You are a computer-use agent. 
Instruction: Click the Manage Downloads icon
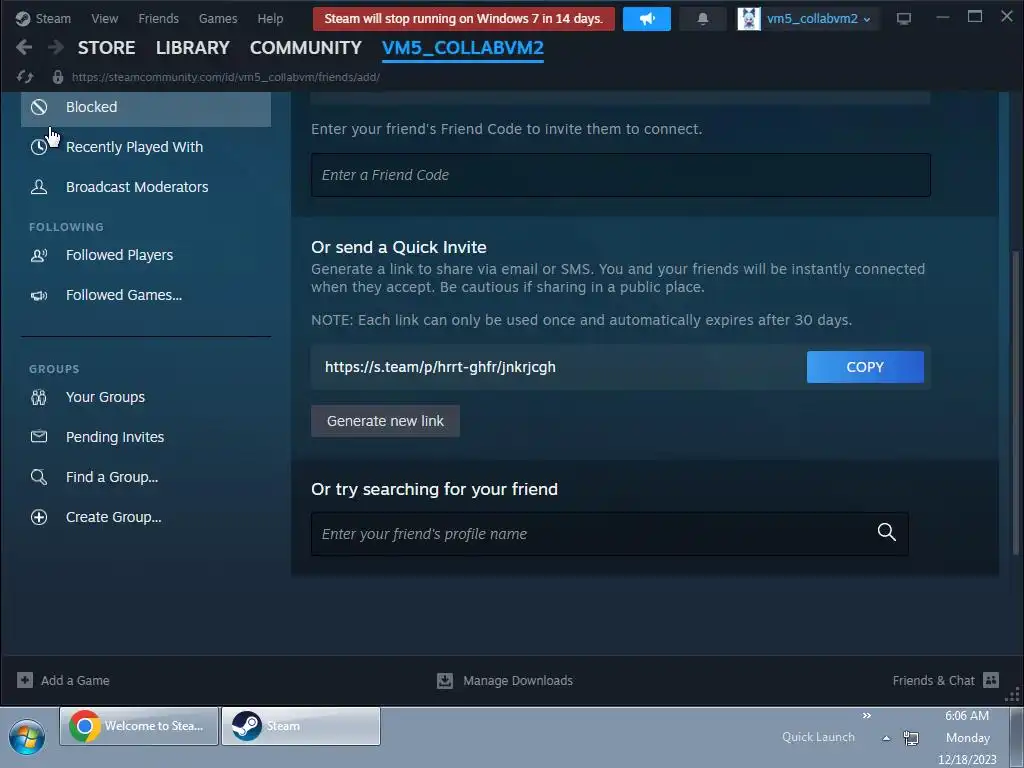tap(445, 680)
